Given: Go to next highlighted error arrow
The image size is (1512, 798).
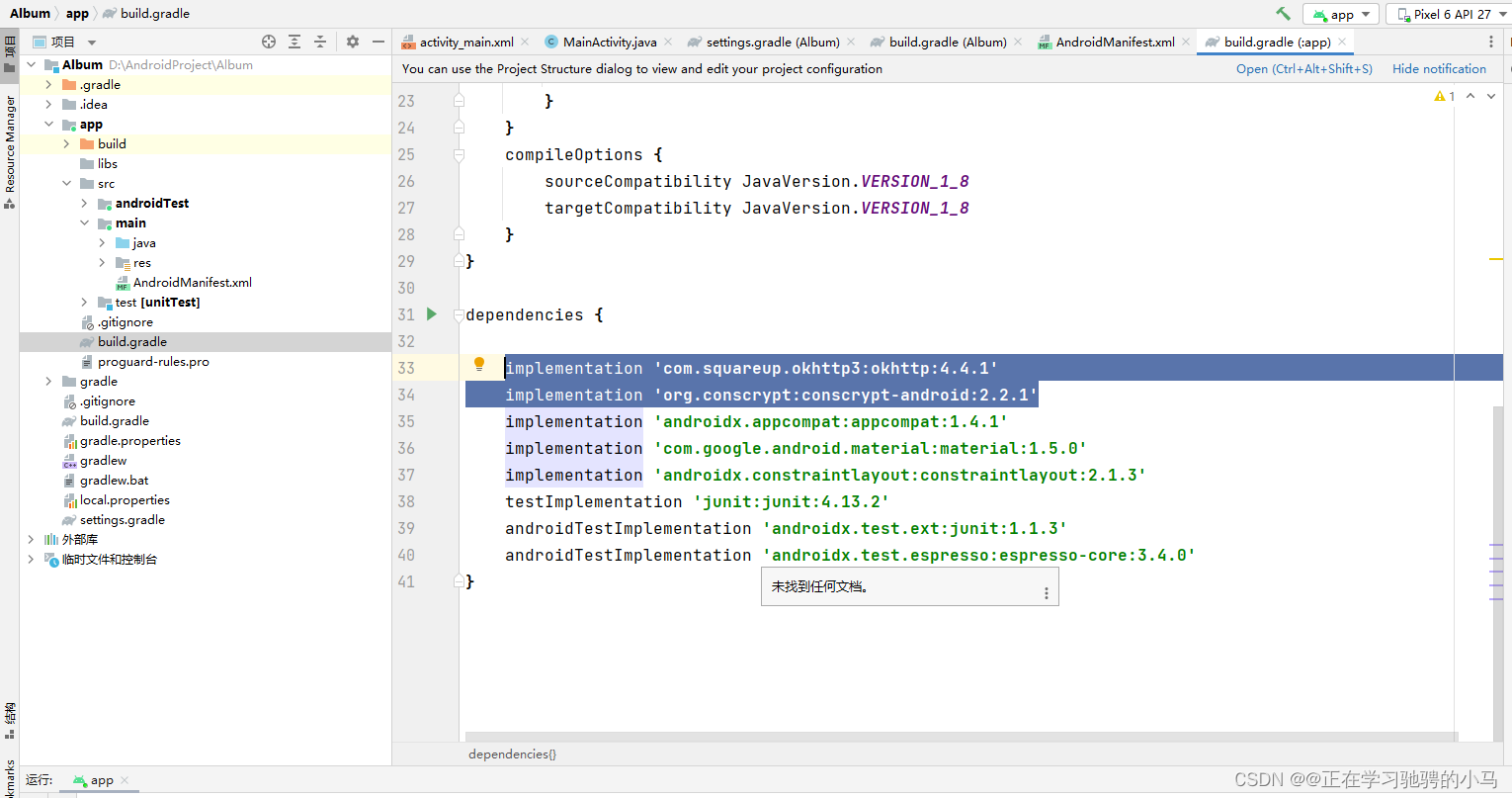Looking at the screenshot, I should pyautogui.click(x=1491, y=96).
